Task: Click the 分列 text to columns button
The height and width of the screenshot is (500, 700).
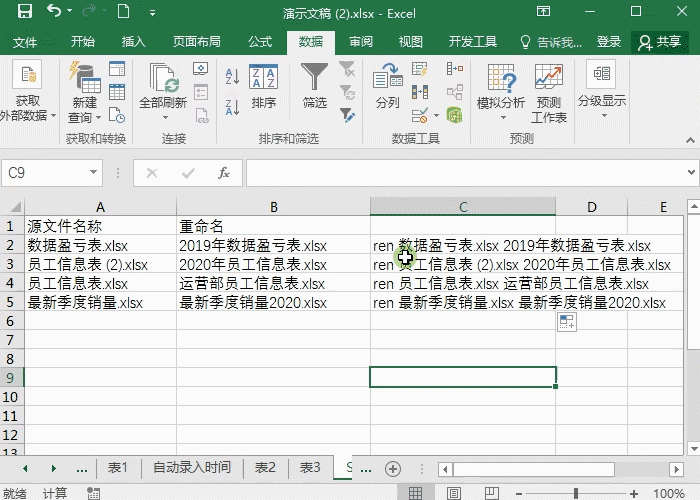Action: coord(388,86)
